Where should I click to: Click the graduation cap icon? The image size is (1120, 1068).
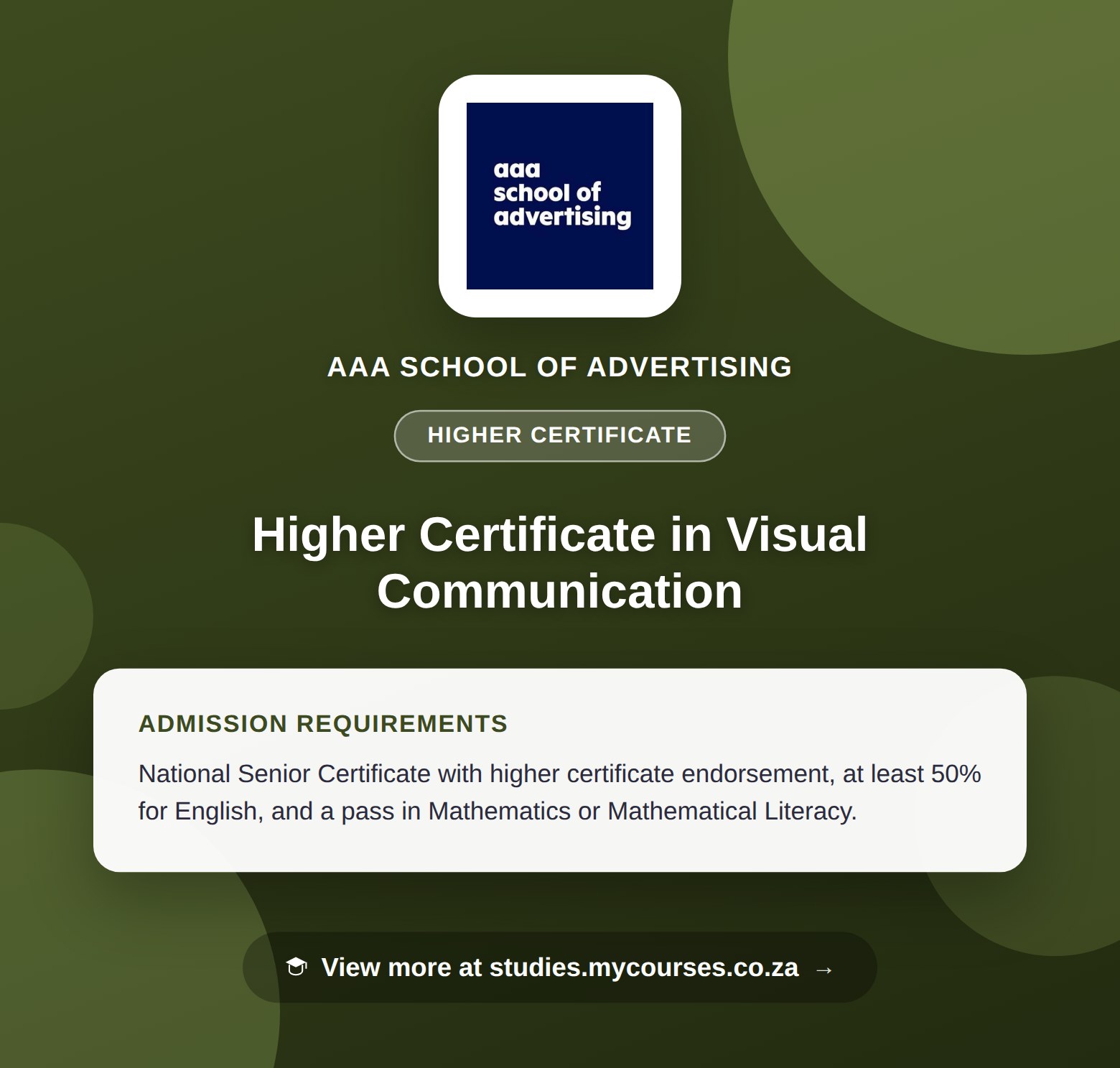[x=297, y=967]
